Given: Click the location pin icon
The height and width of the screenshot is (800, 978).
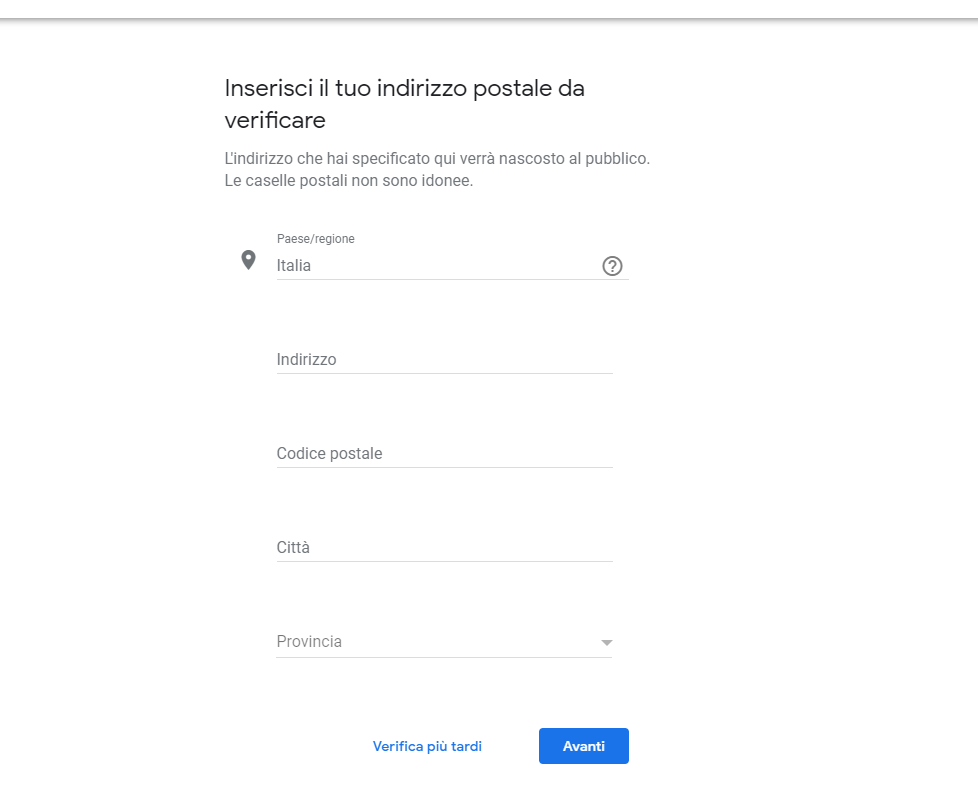Looking at the screenshot, I should (249, 260).
